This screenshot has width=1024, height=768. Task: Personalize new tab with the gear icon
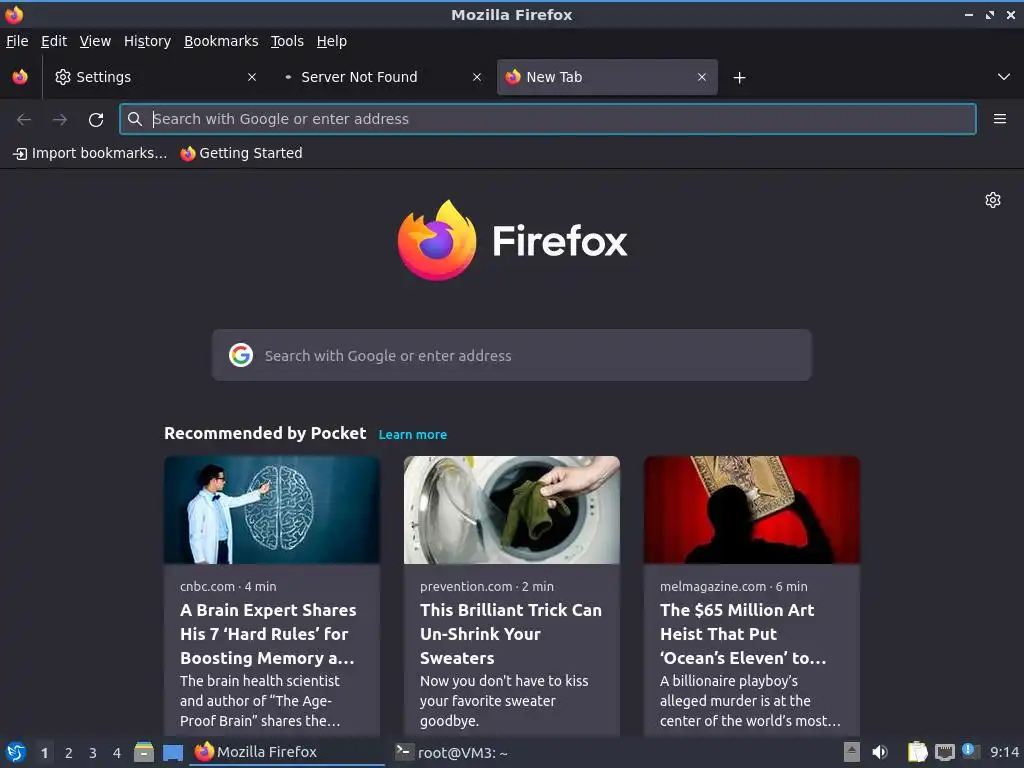993,200
